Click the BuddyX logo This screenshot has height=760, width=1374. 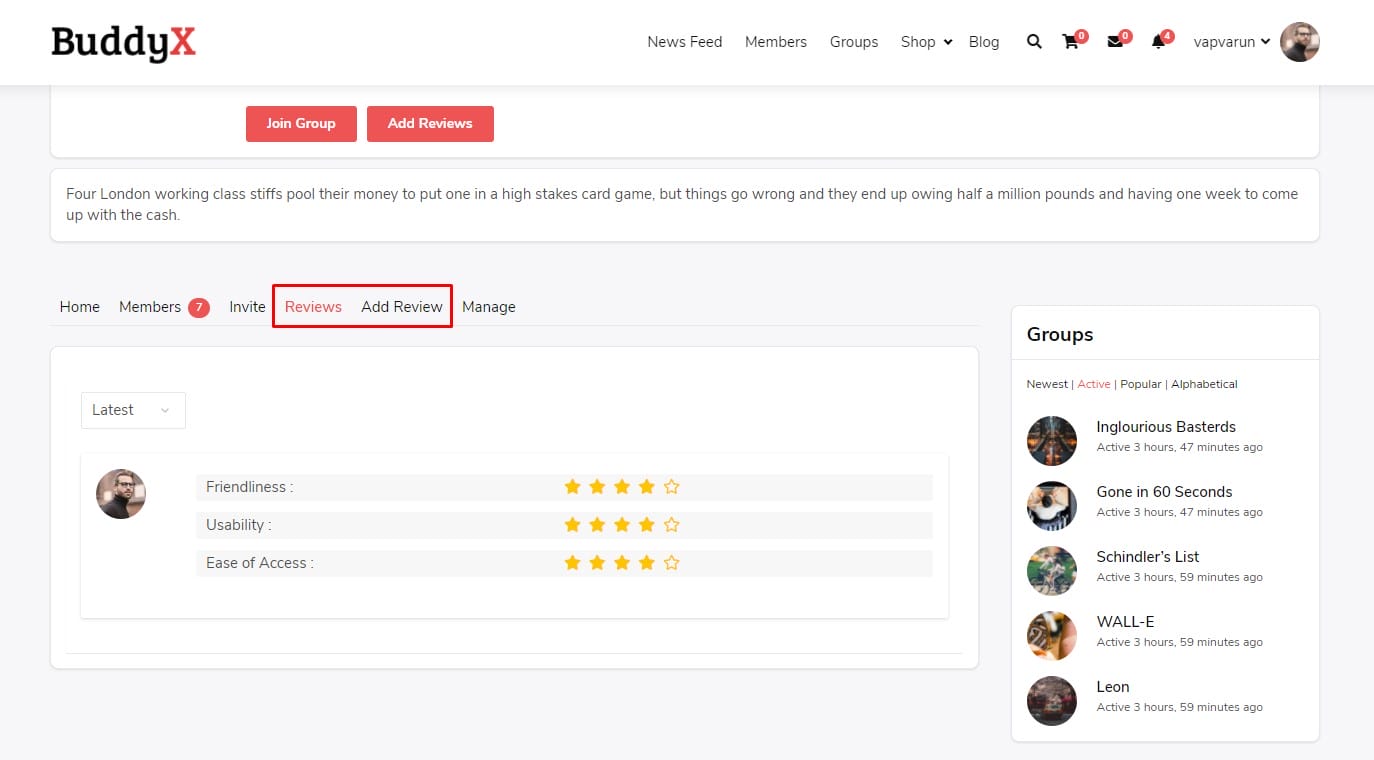[x=123, y=42]
